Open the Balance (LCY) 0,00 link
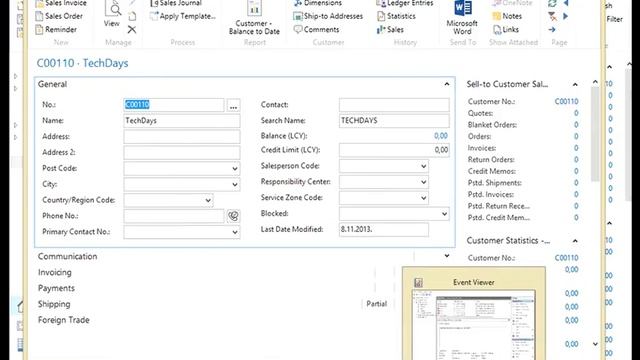640x360 pixels. pos(441,136)
